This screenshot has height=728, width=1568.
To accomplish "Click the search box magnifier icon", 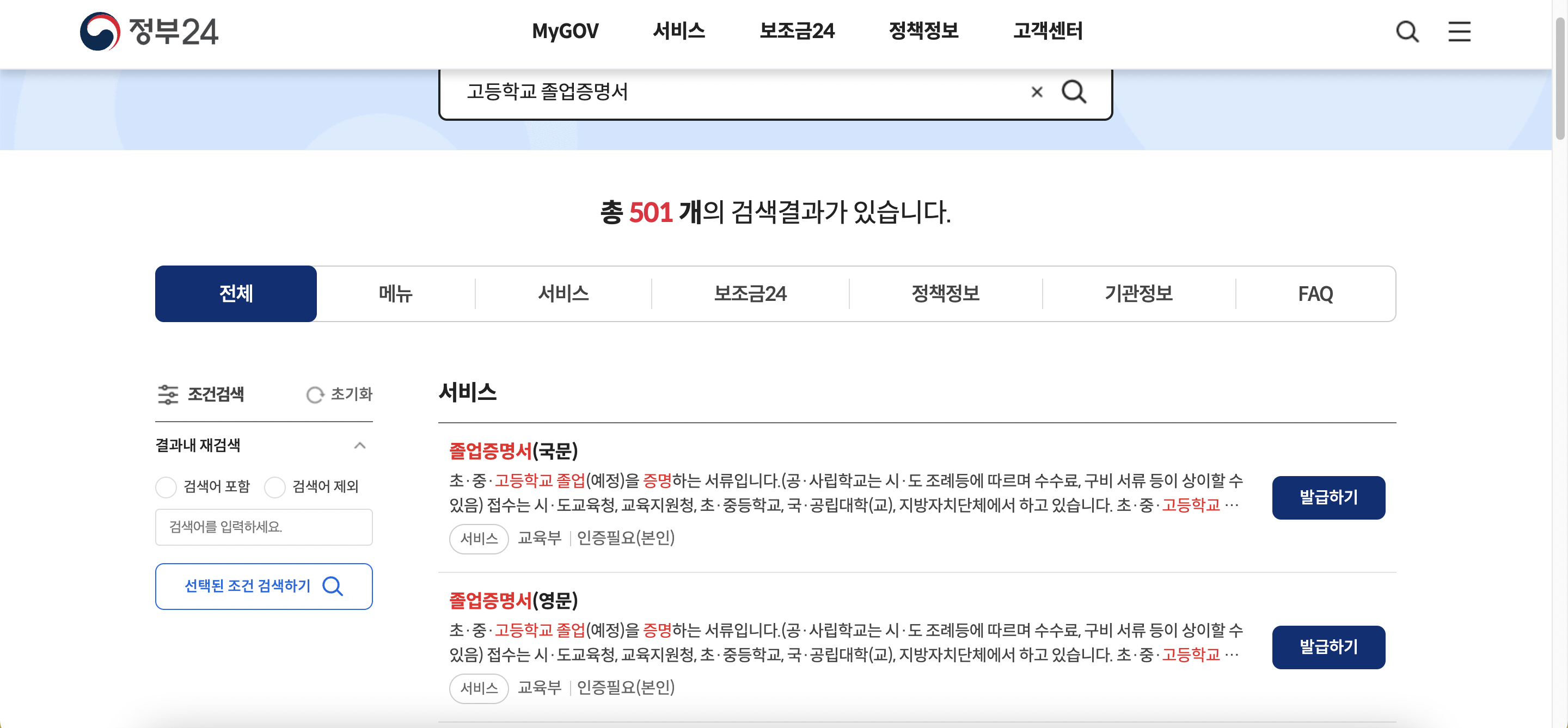I will [1074, 92].
